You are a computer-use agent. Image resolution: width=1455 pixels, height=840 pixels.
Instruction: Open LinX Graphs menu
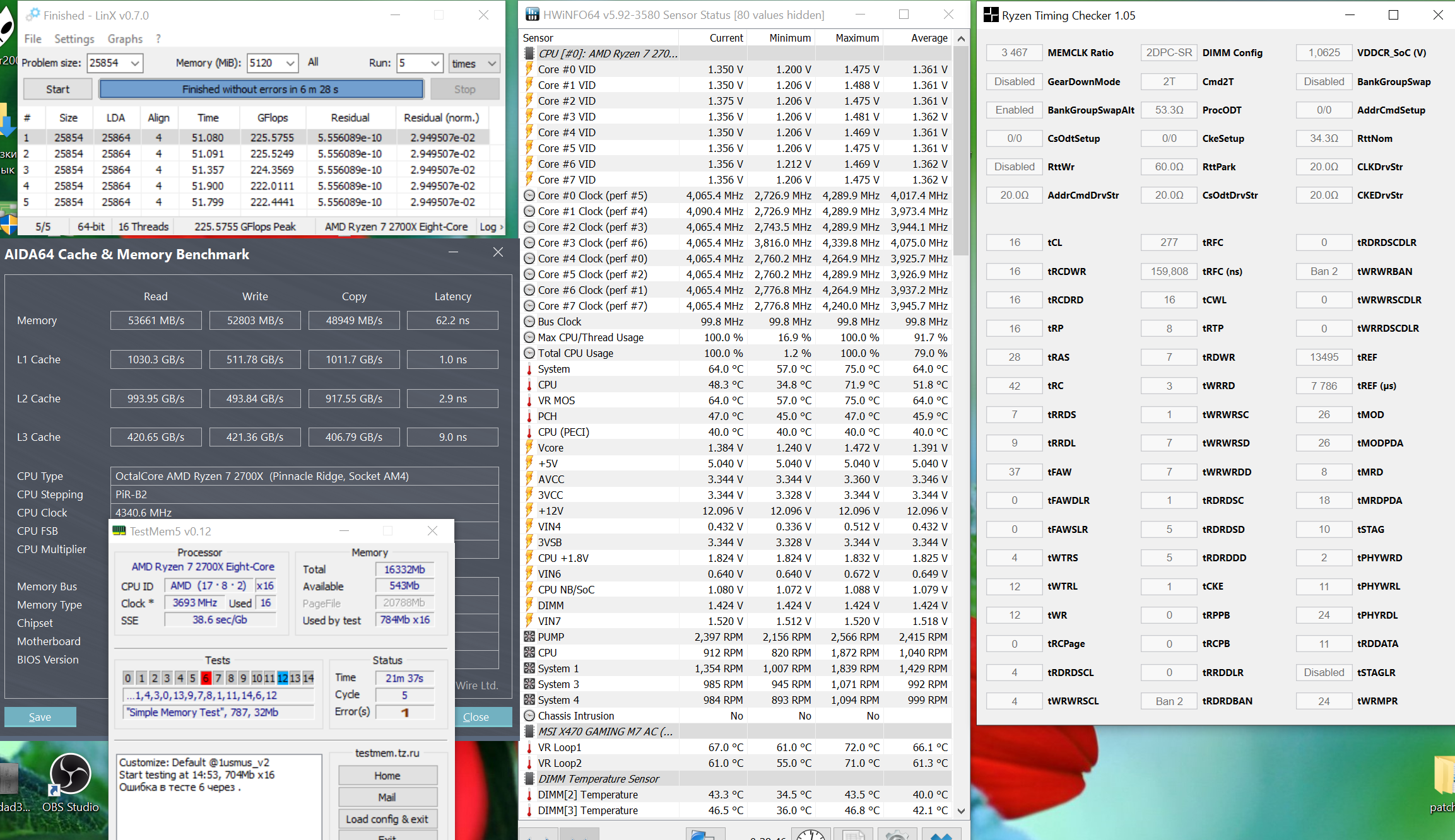point(125,39)
